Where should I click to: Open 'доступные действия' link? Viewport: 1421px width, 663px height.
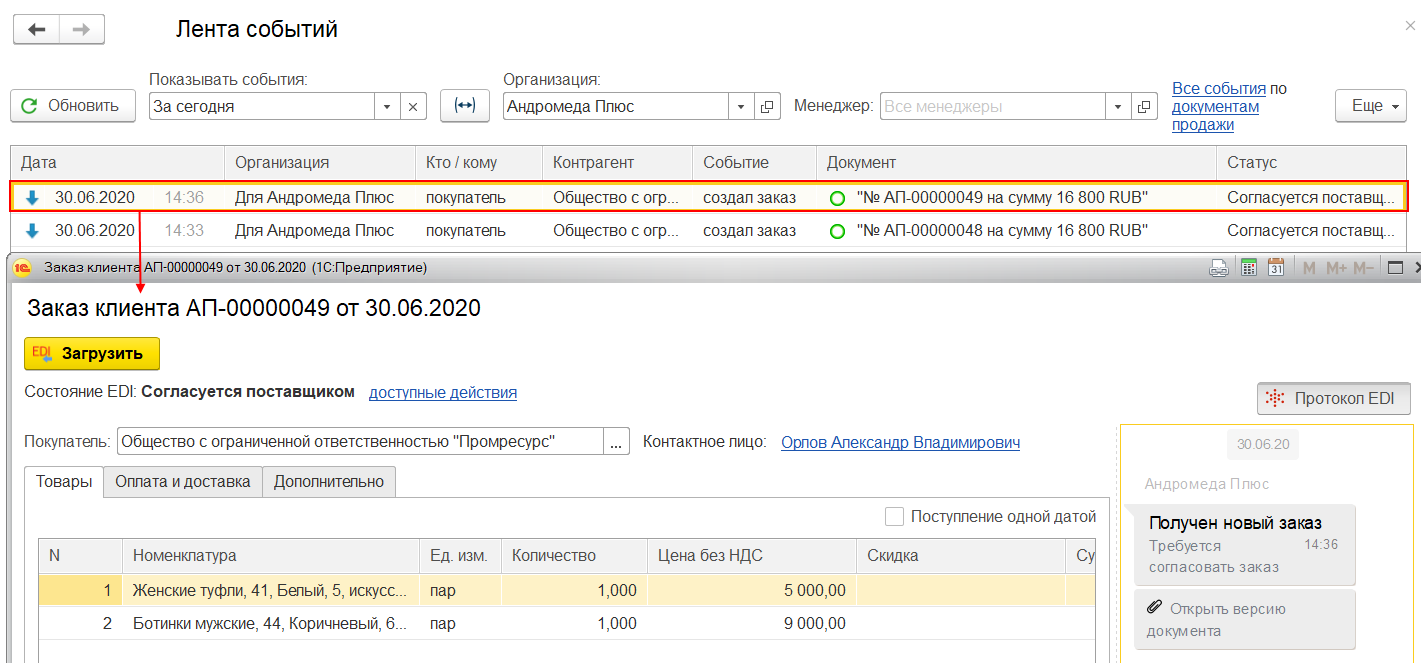[x=443, y=392]
